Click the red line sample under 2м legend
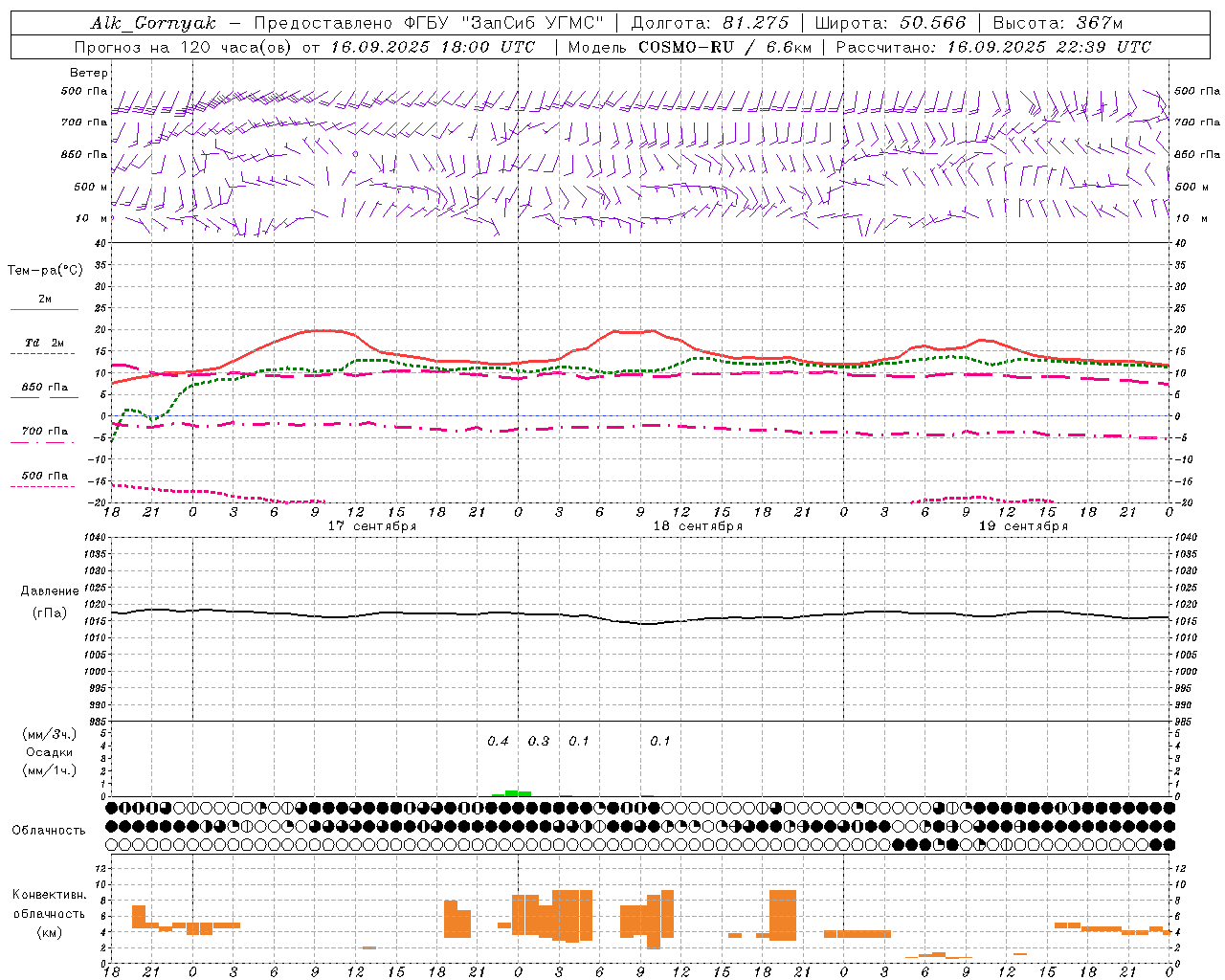This screenshot has height=980, width=1225. 44,309
